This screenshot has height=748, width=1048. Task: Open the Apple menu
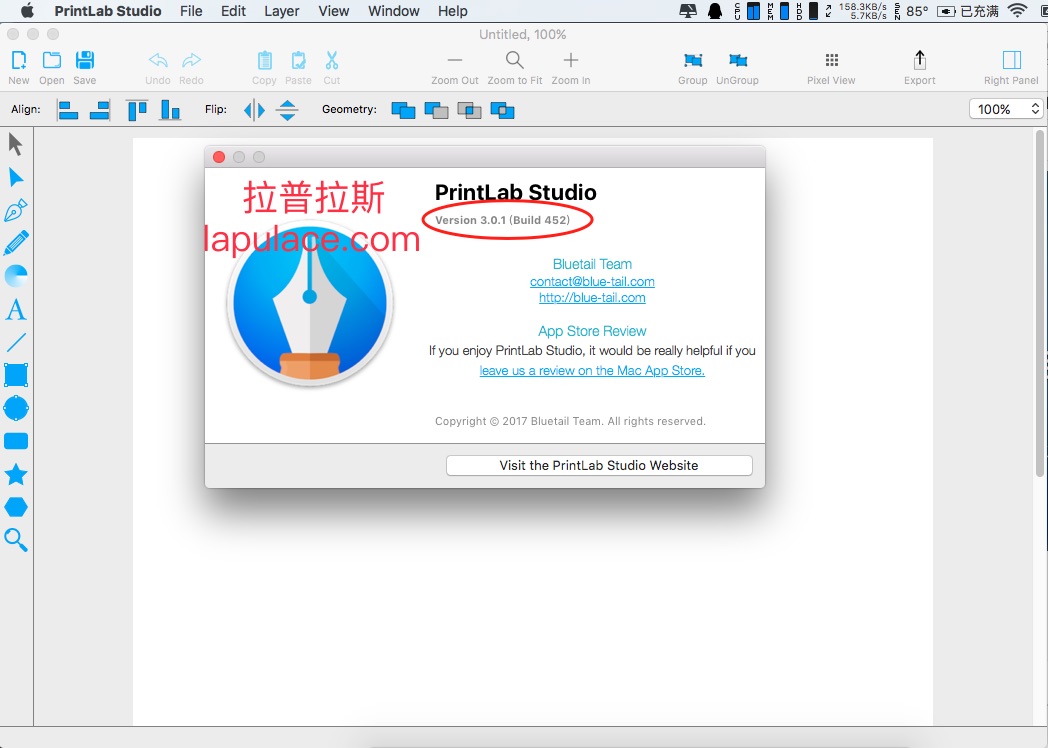click(x=27, y=11)
